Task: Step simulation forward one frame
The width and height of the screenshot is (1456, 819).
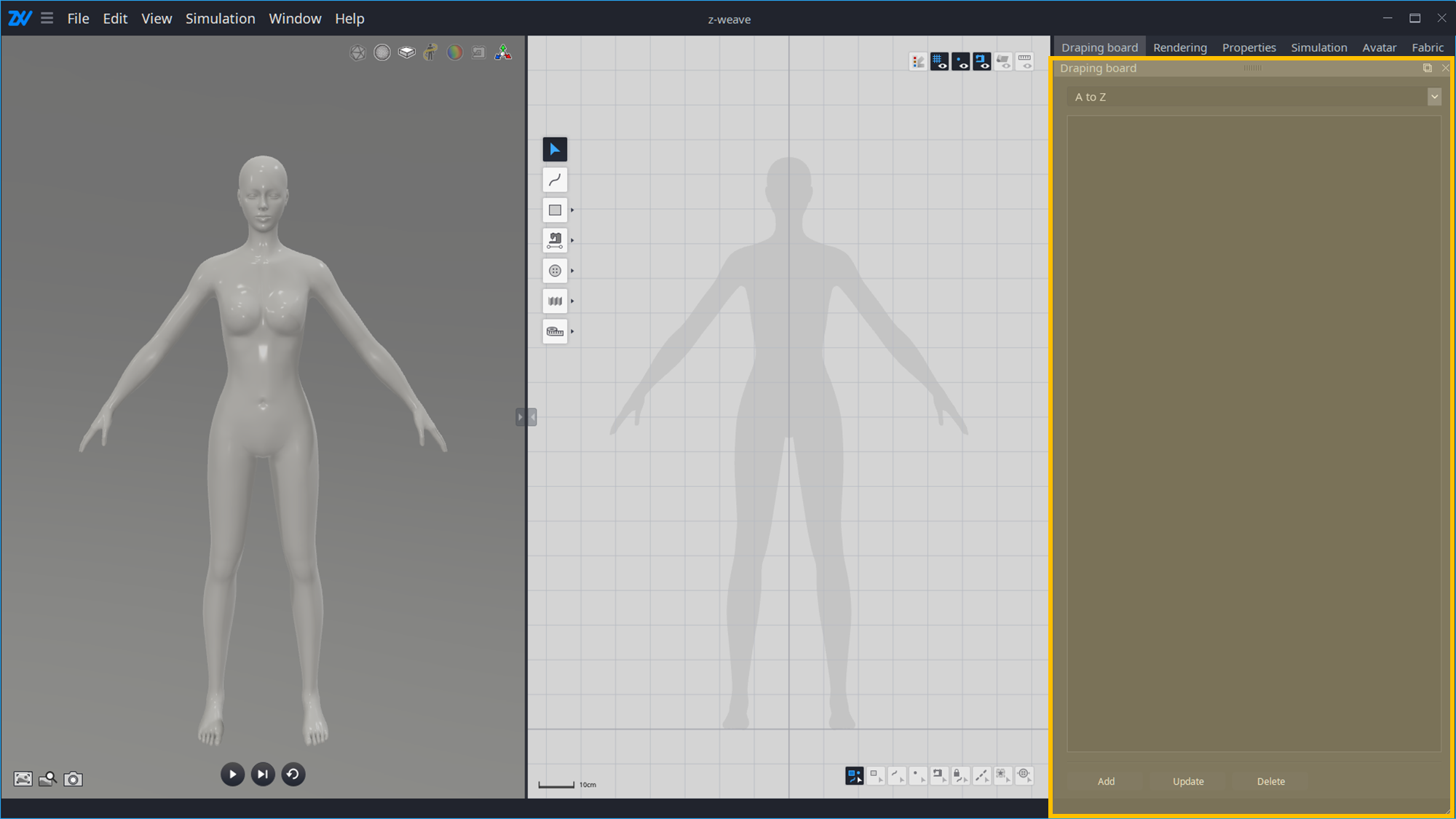Action: (x=263, y=775)
